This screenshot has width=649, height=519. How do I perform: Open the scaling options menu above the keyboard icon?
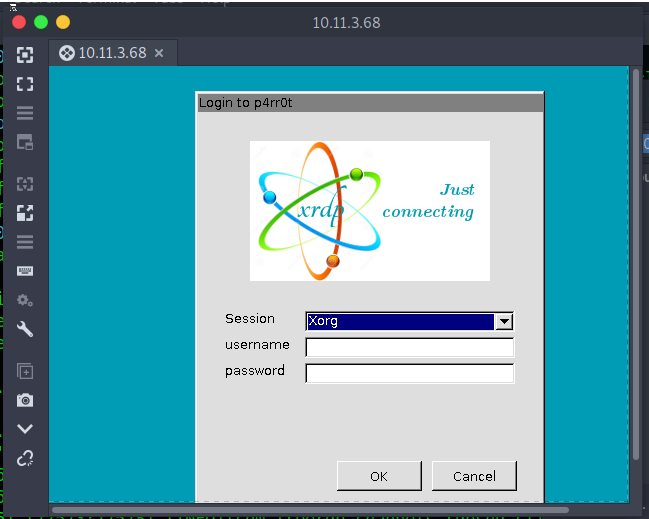(25, 242)
